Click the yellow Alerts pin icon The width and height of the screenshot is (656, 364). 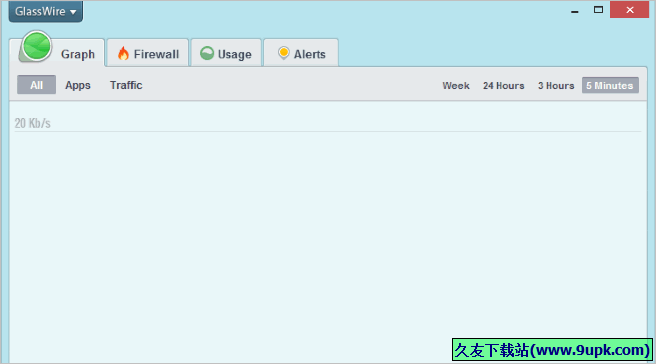pos(284,53)
